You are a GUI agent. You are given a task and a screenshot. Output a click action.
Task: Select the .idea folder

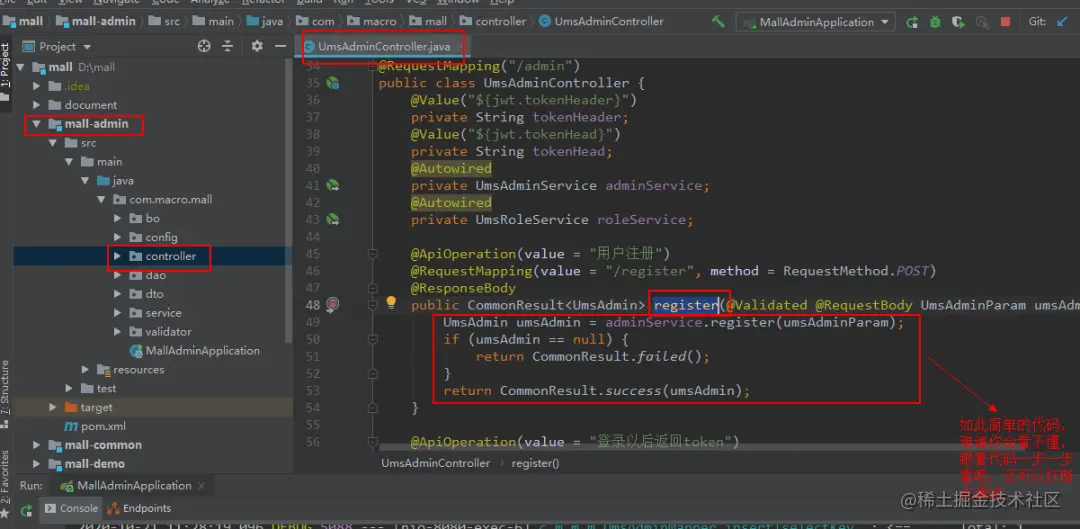point(70,86)
